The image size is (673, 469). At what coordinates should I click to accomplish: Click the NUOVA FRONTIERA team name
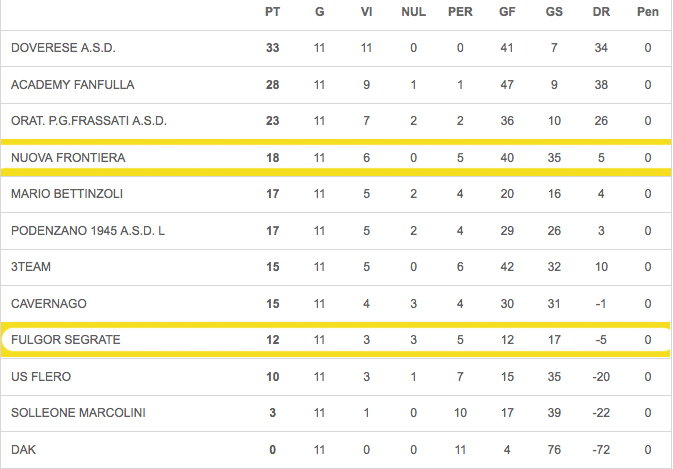pos(67,158)
